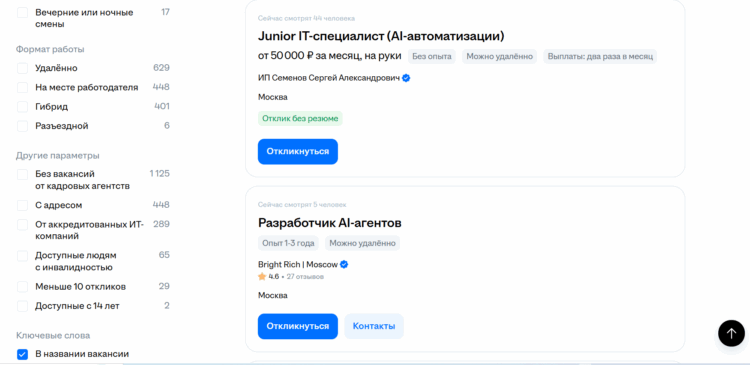Screen dimensions: 750x365
Task: Click the Сейчас смотрят 44 человека text
Action: pyautogui.click(x=306, y=18)
